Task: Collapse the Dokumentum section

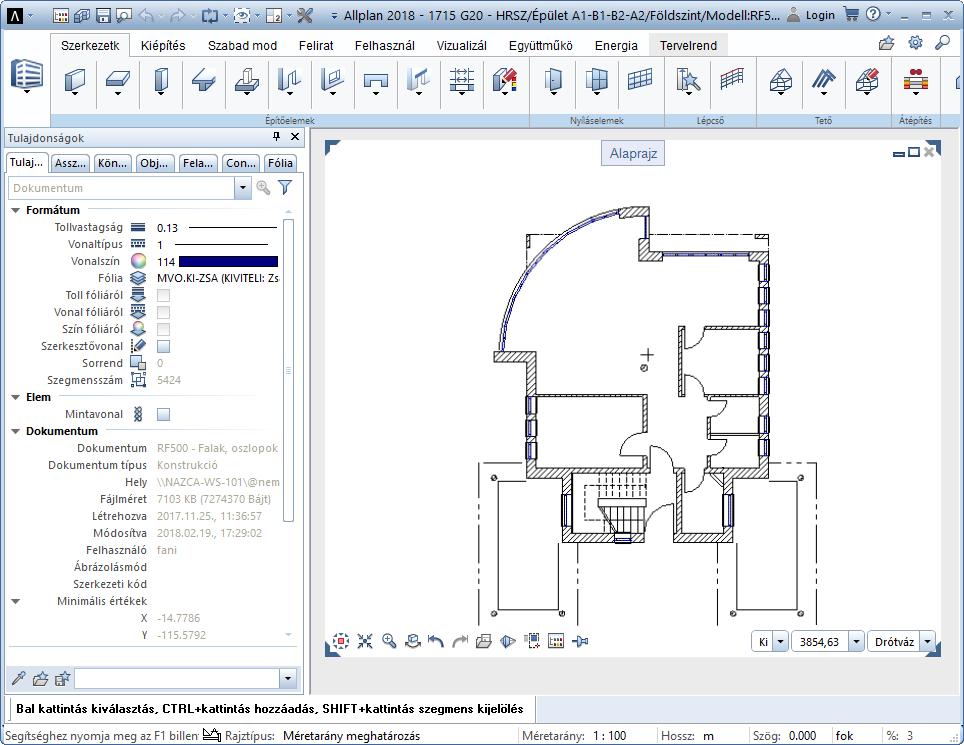Action: (x=16, y=432)
